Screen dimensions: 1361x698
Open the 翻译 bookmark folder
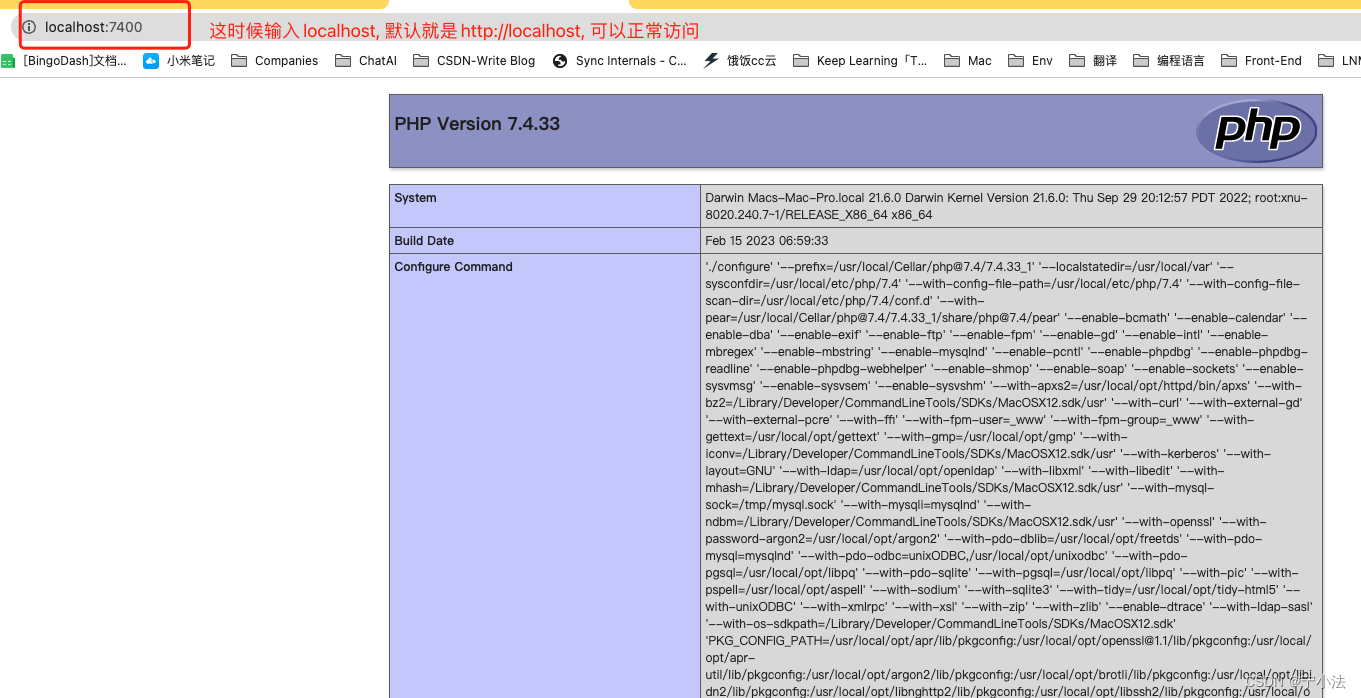tap(1092, 60)
